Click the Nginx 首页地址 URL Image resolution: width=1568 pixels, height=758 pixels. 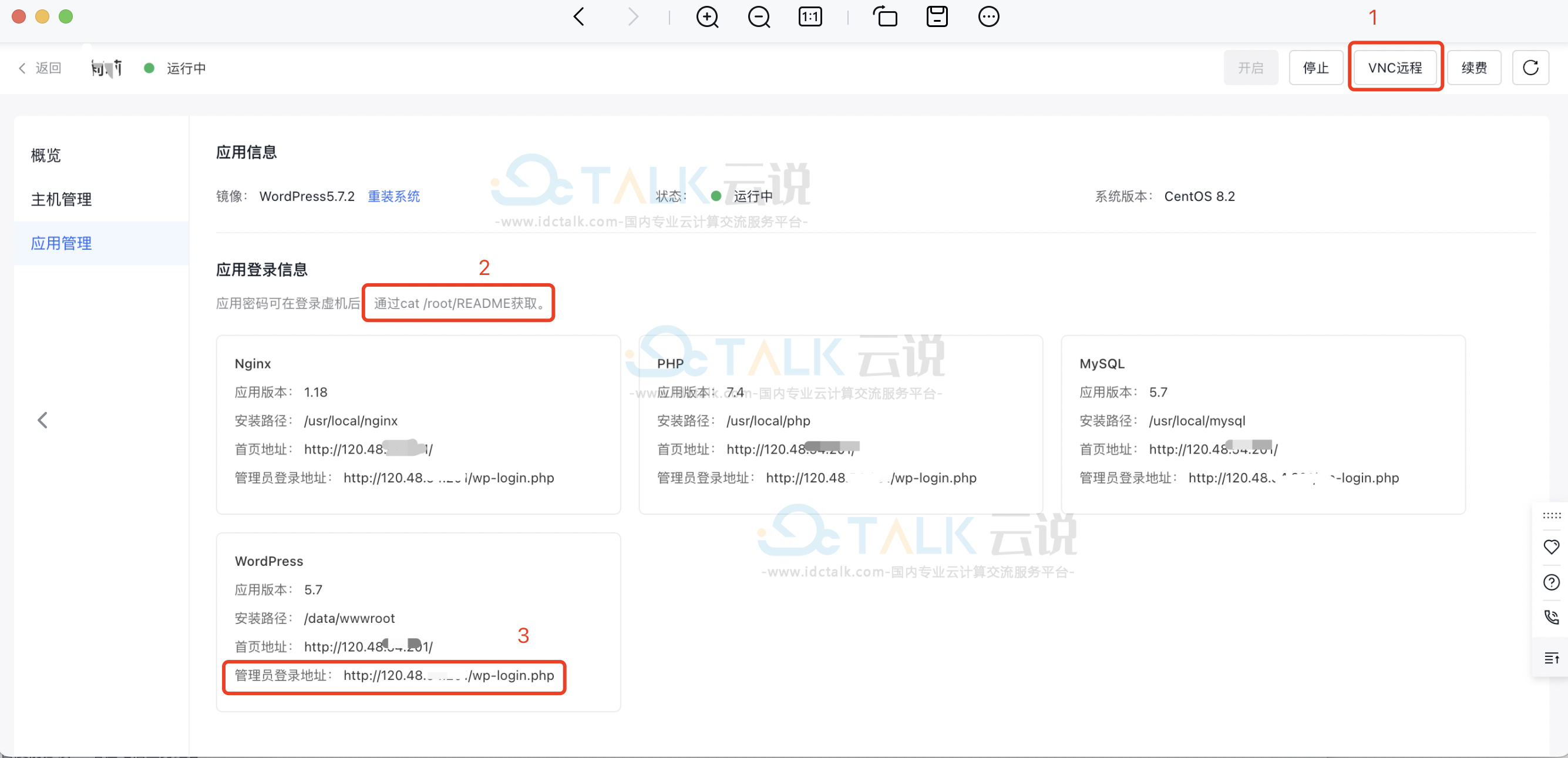pos(368,450)
